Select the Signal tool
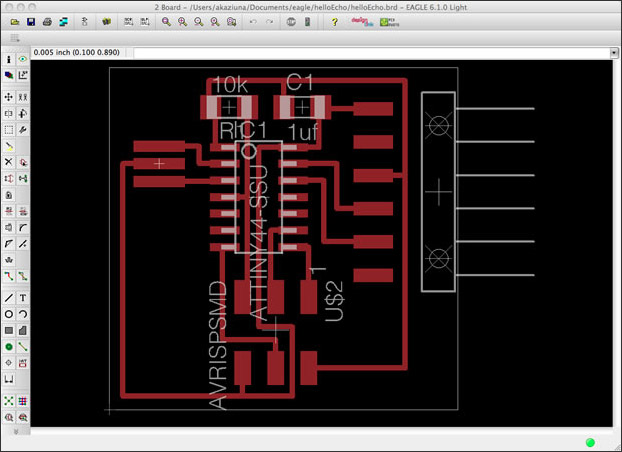622x452 pixels. 23,346
